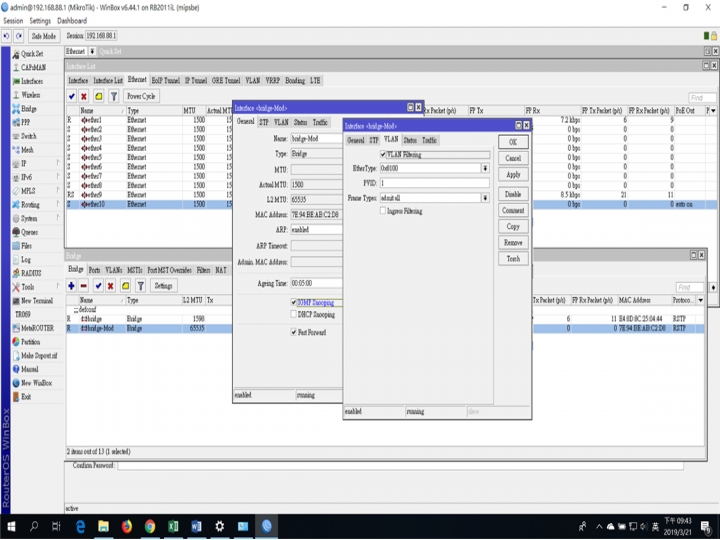This screenshot has width=720, height=540.
Task: Click into the PVID input field
Action: 434,184
